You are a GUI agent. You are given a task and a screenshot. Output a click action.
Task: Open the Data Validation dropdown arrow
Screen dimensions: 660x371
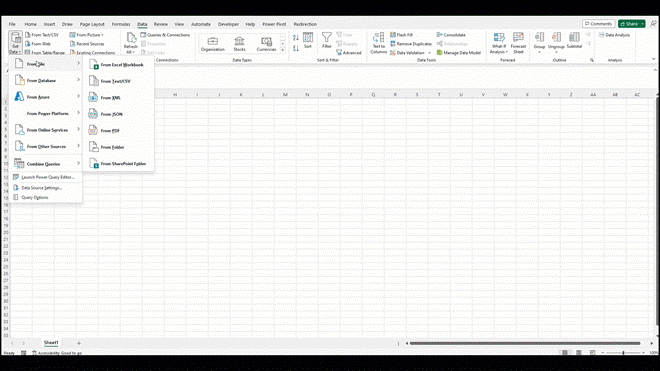[429, 53]
